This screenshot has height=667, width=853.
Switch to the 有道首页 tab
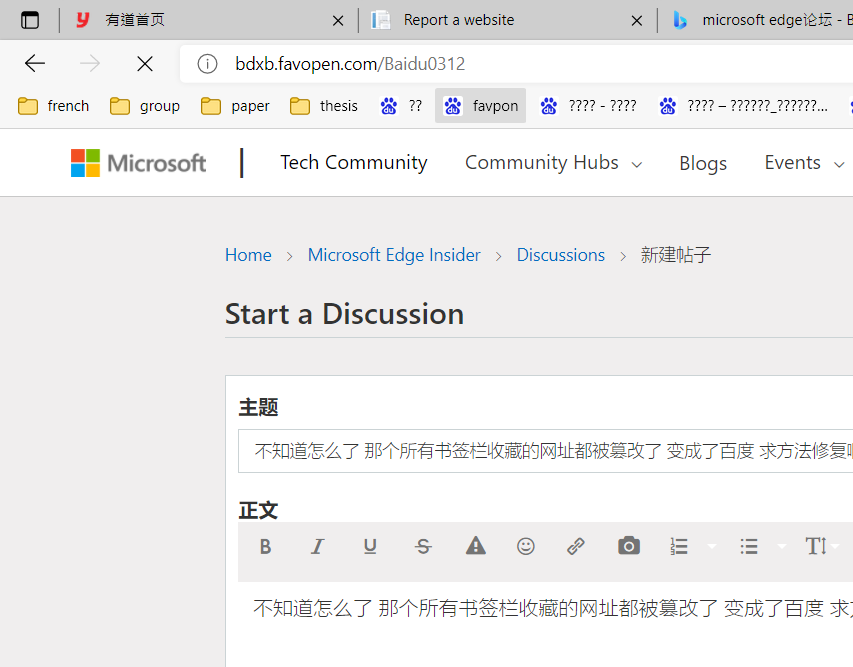(x=209, y=20)
